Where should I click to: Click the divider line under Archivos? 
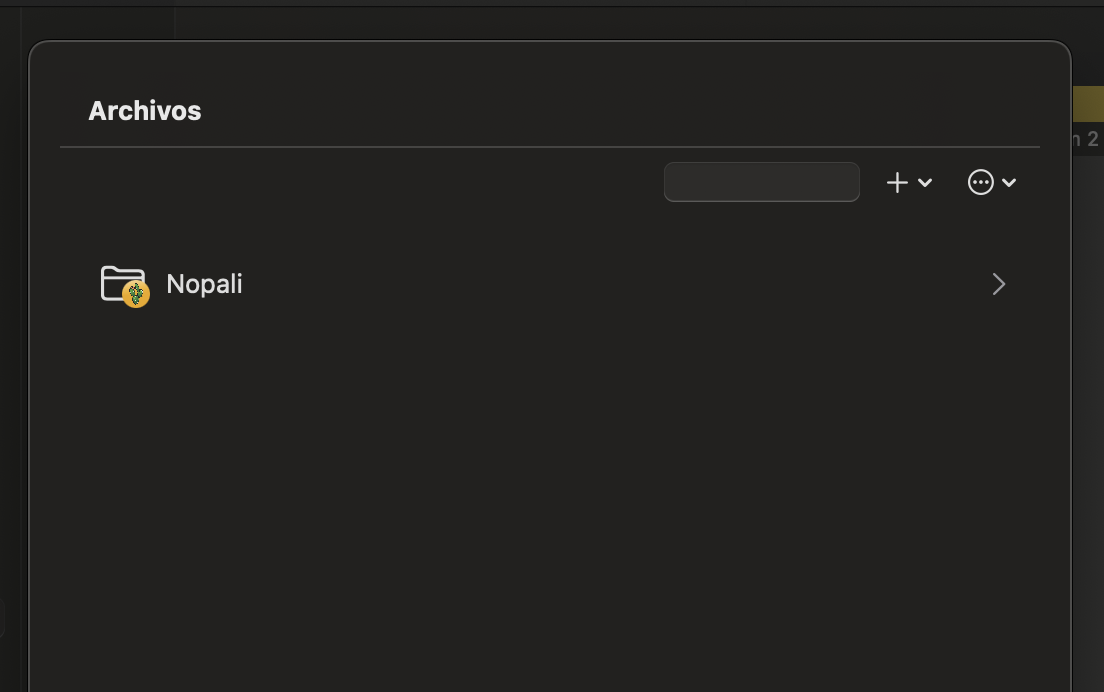point(550,147)
